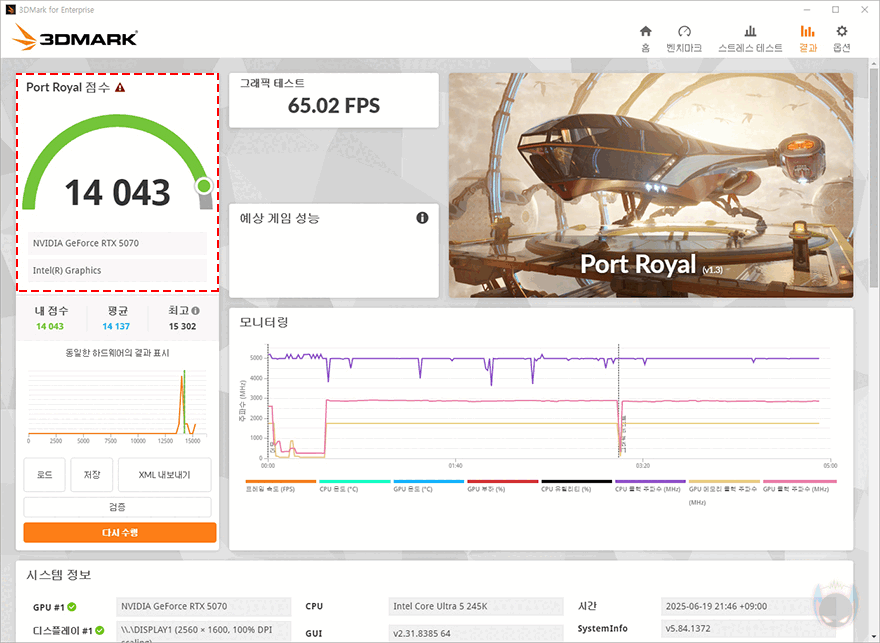Click the 모니터링 section heading
880x643 pixels.
[264, 323]
